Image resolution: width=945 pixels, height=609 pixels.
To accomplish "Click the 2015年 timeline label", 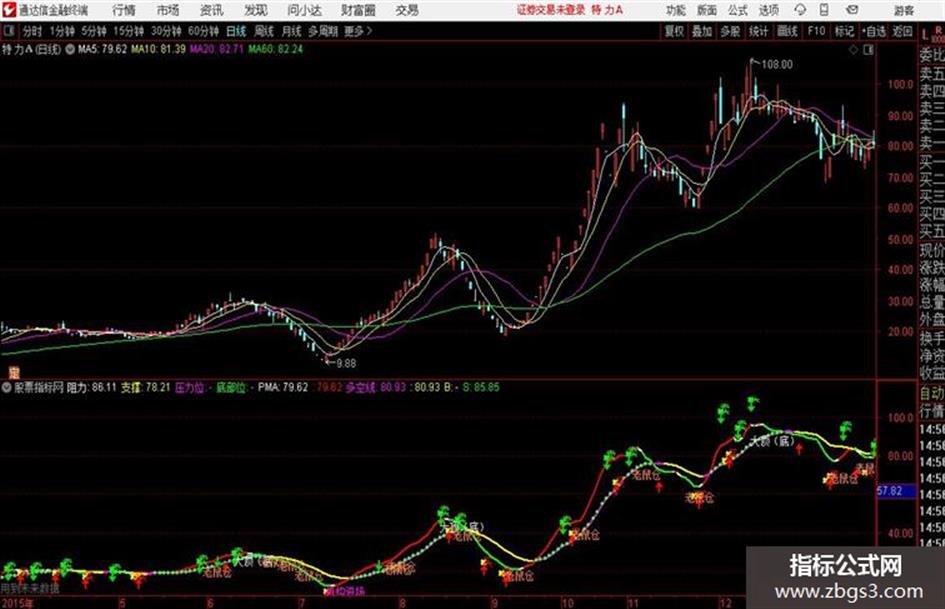I will click(18, 604).
